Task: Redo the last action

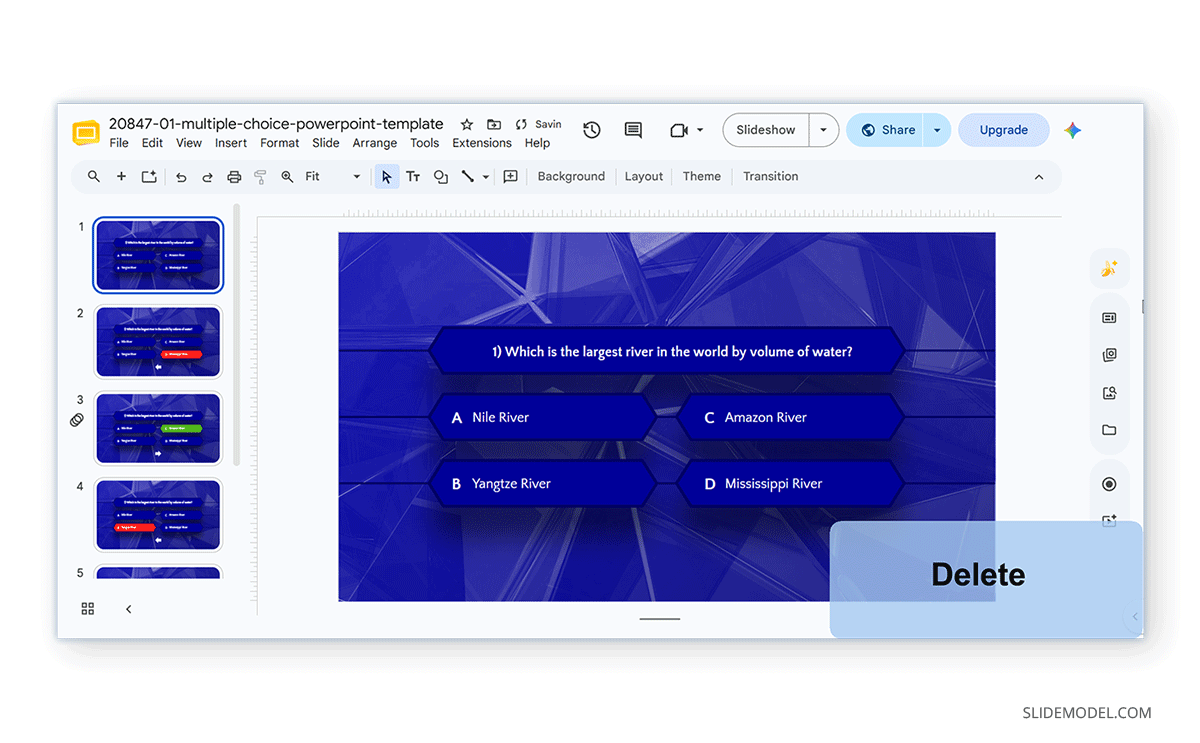Action: [x=208, y=177]
